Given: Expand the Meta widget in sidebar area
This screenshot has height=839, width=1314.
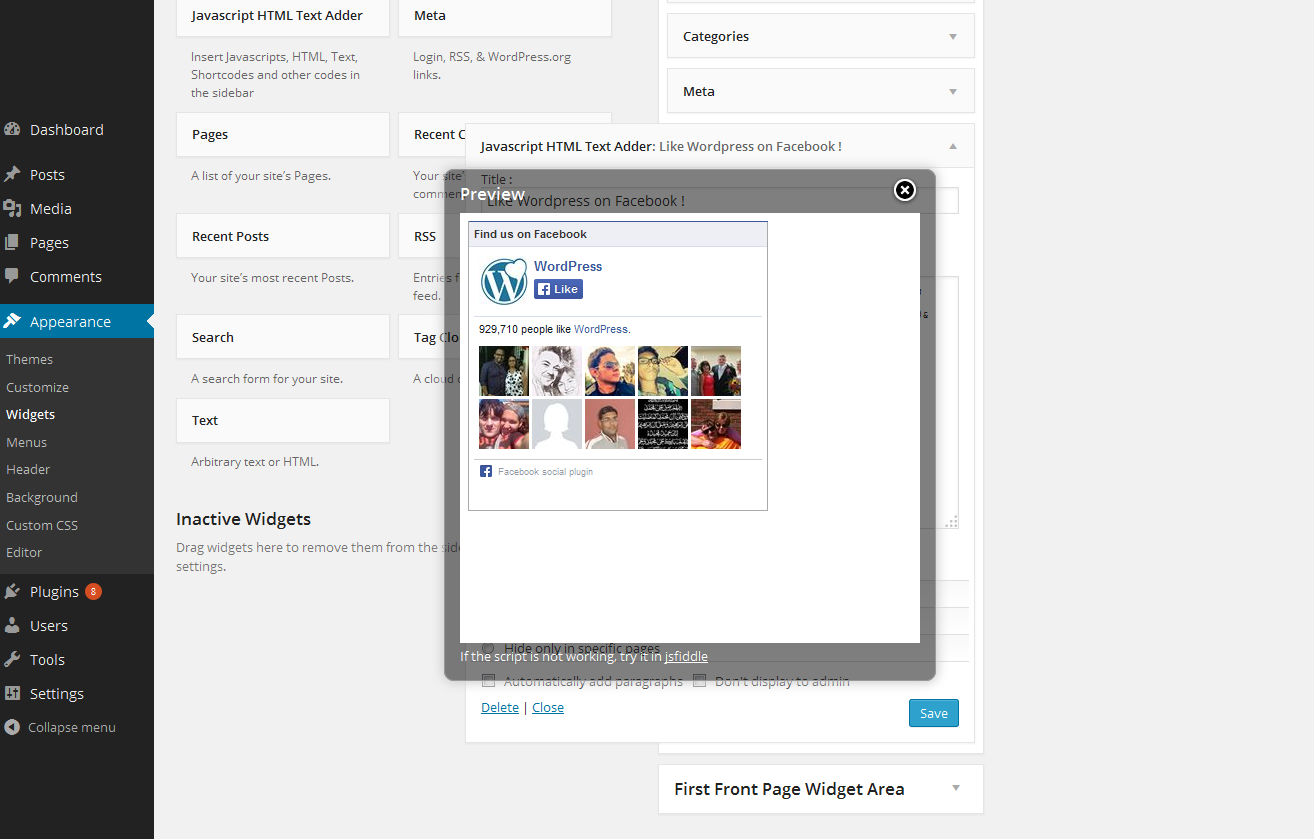Looking at the screenshot, I should point(953,91).
